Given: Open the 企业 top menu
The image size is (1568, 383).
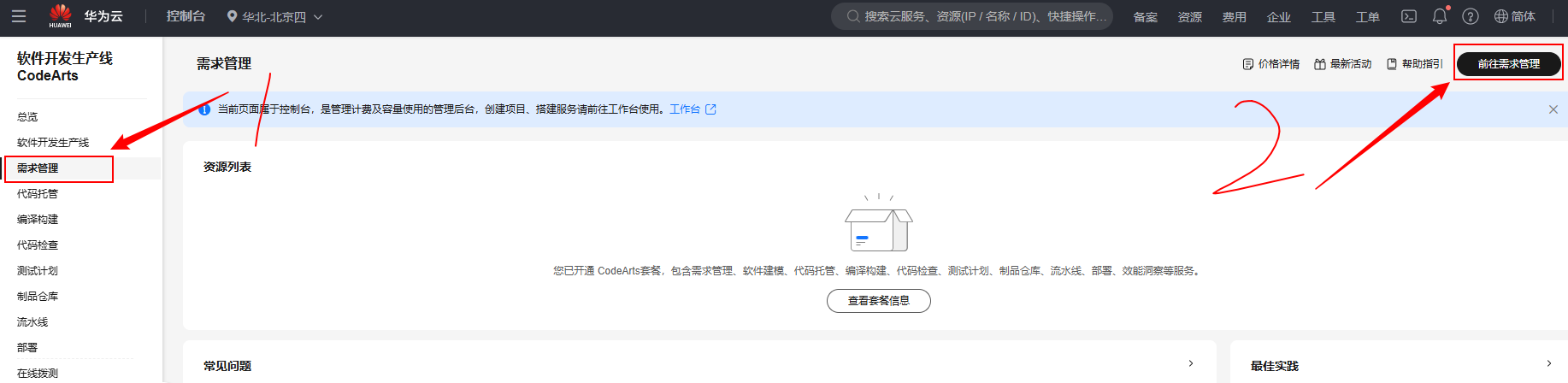Looking at the screenshot, I should tap(1278, 17).
